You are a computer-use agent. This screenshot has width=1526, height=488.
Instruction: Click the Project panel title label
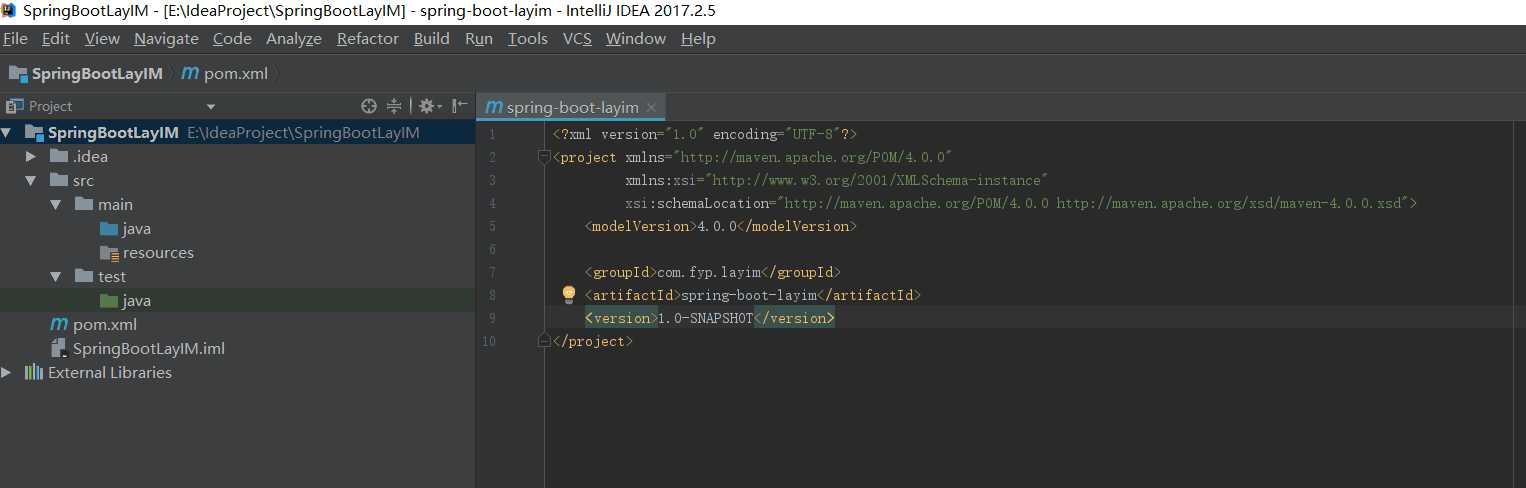tap(51, 106)
